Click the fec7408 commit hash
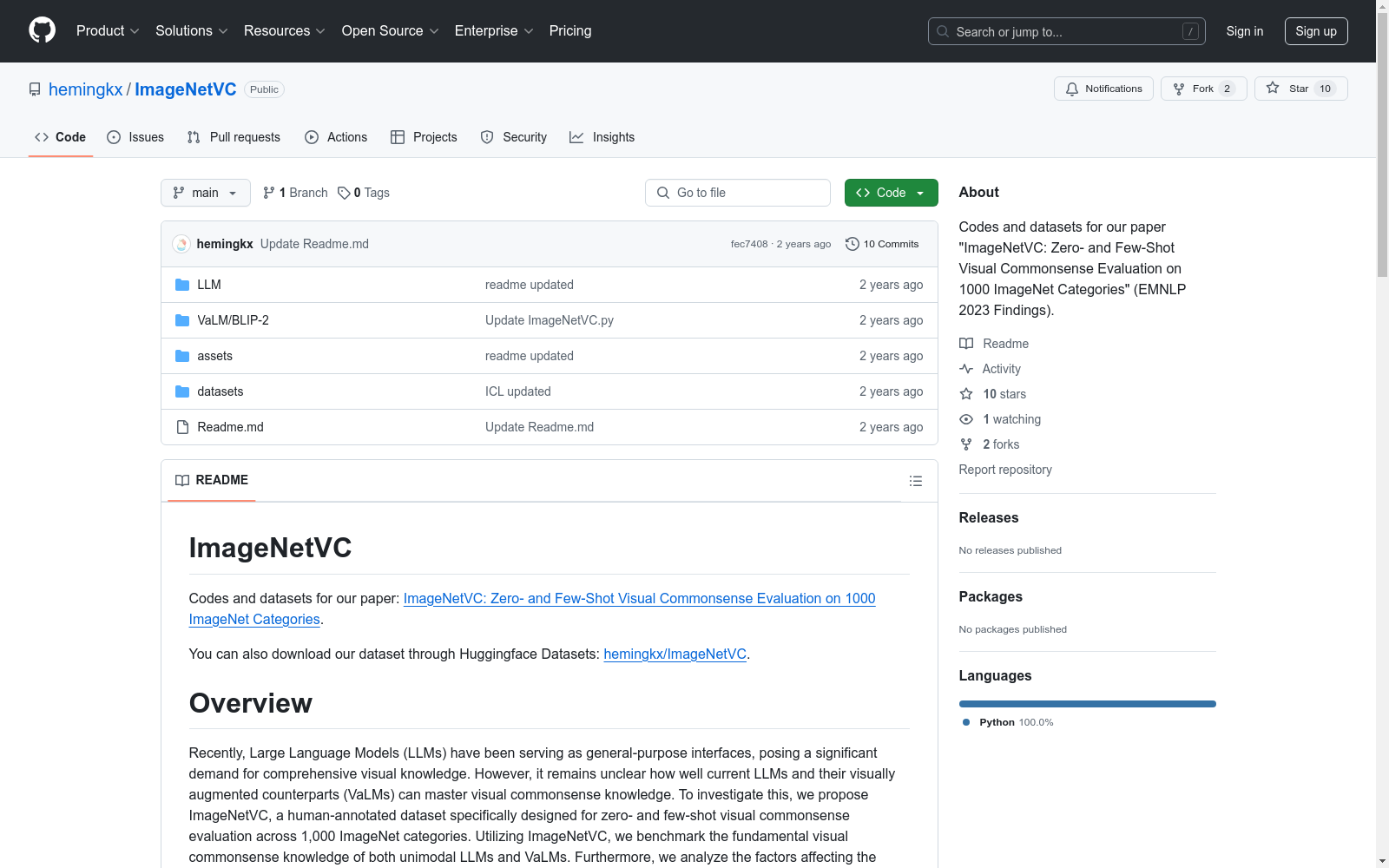The width and height of the screenshot is (1389, 868). coord(749,244)
